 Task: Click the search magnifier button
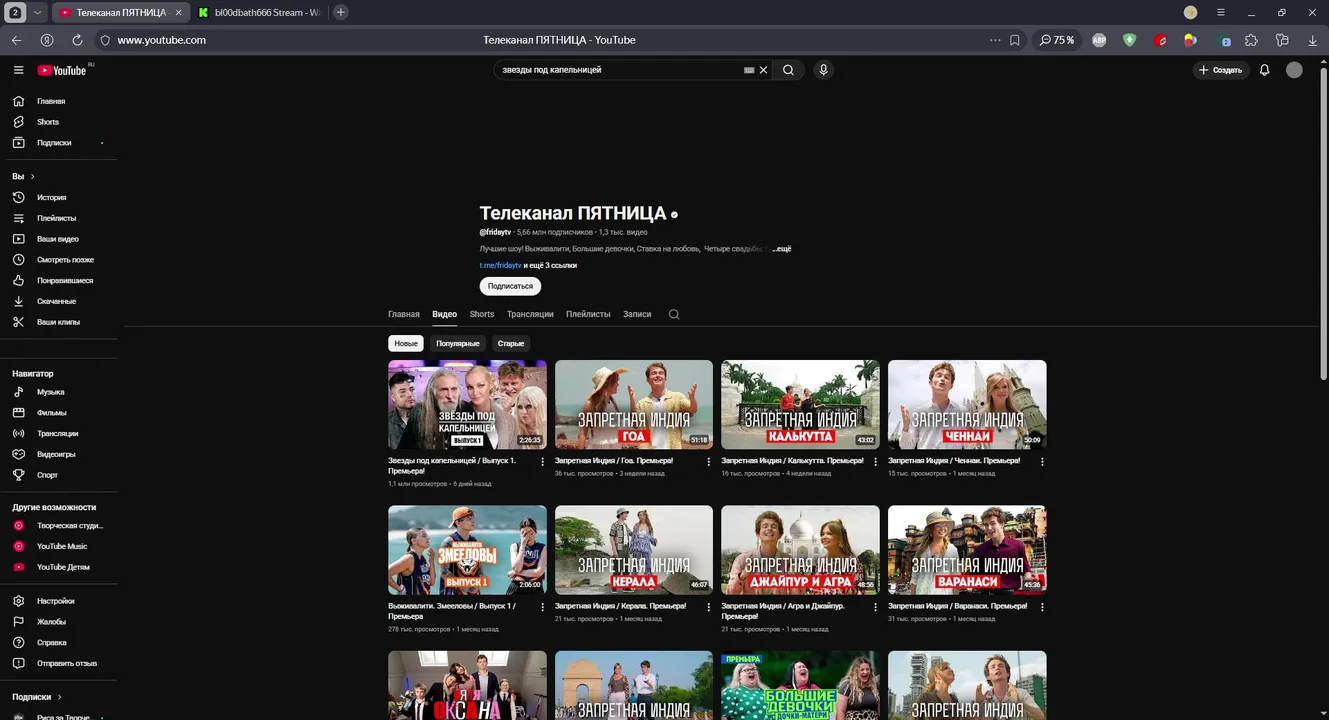[x=788, y=70]
